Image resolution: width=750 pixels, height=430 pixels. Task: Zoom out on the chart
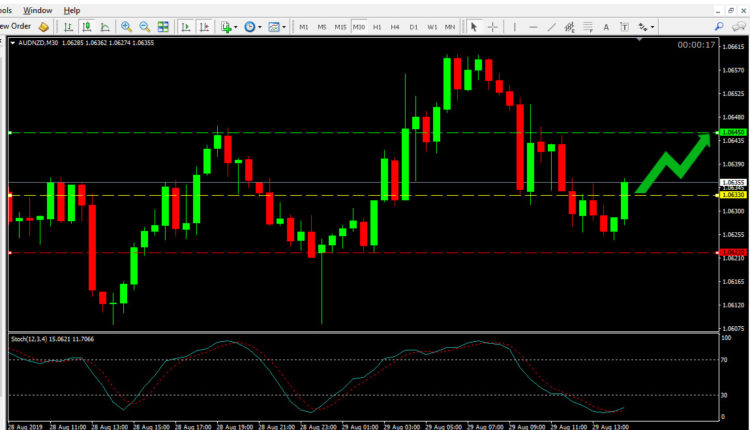(144, 27)
